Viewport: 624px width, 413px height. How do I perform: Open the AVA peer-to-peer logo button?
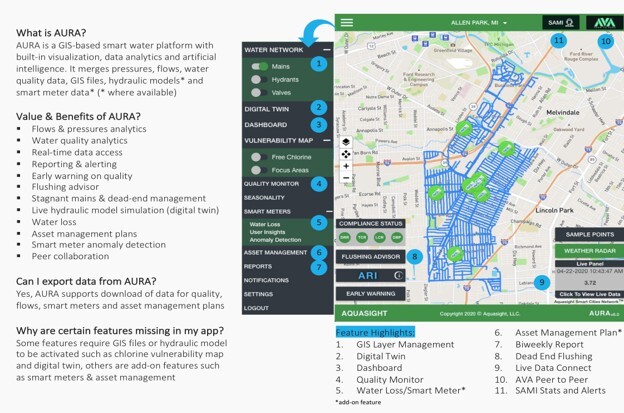(605, 23)
